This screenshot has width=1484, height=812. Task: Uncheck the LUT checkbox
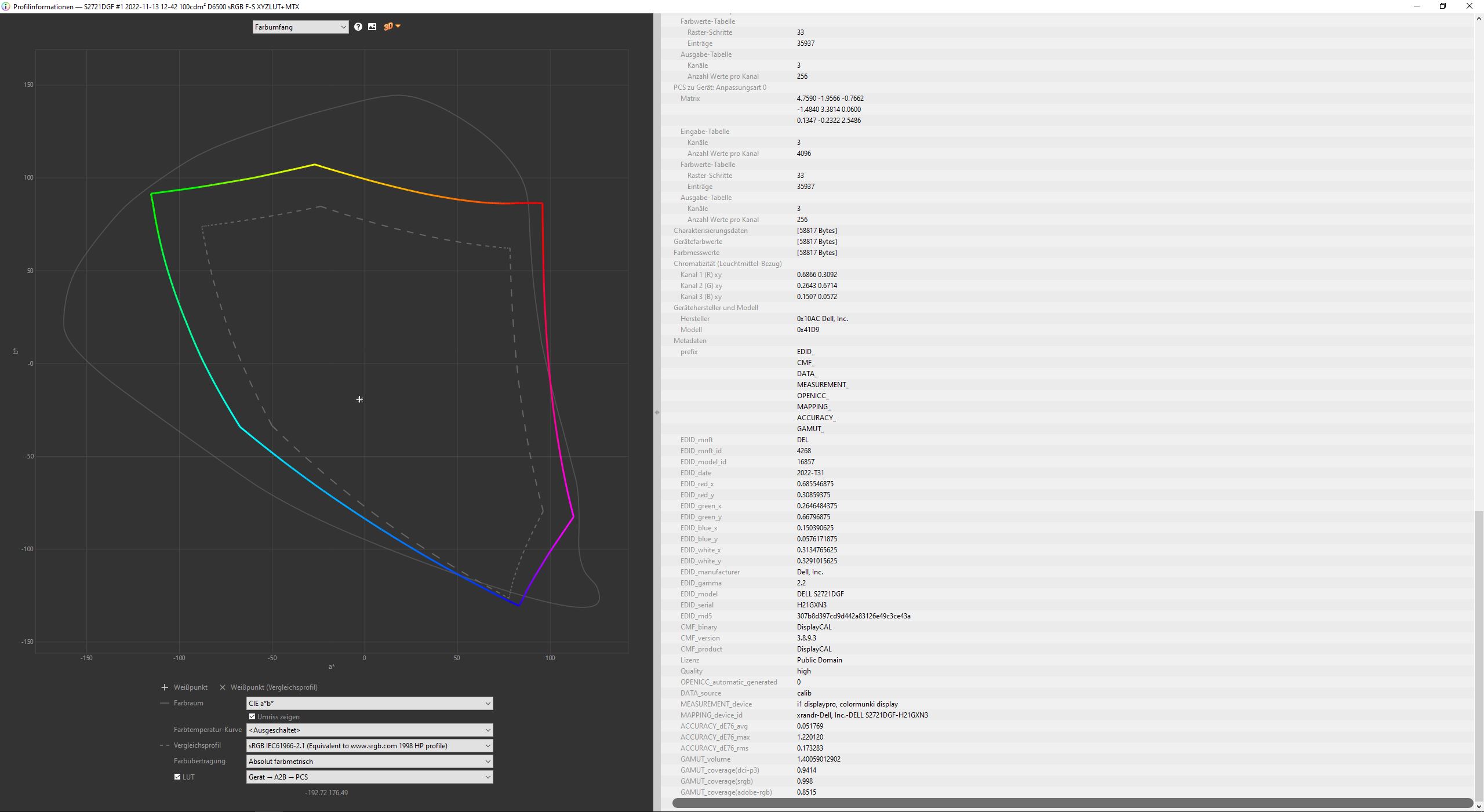(177, 777)
